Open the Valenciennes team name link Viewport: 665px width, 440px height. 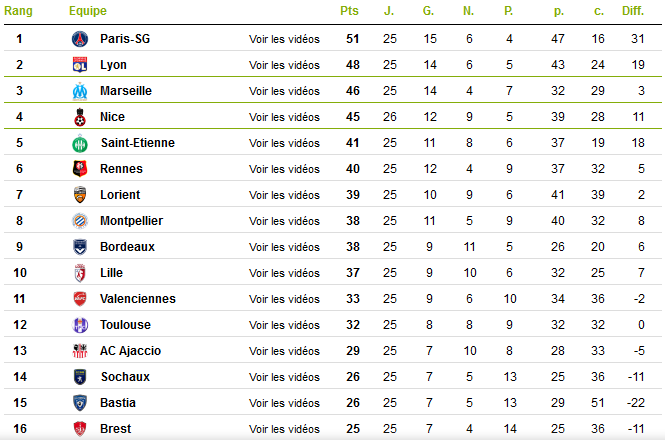(x=138, y=299)
